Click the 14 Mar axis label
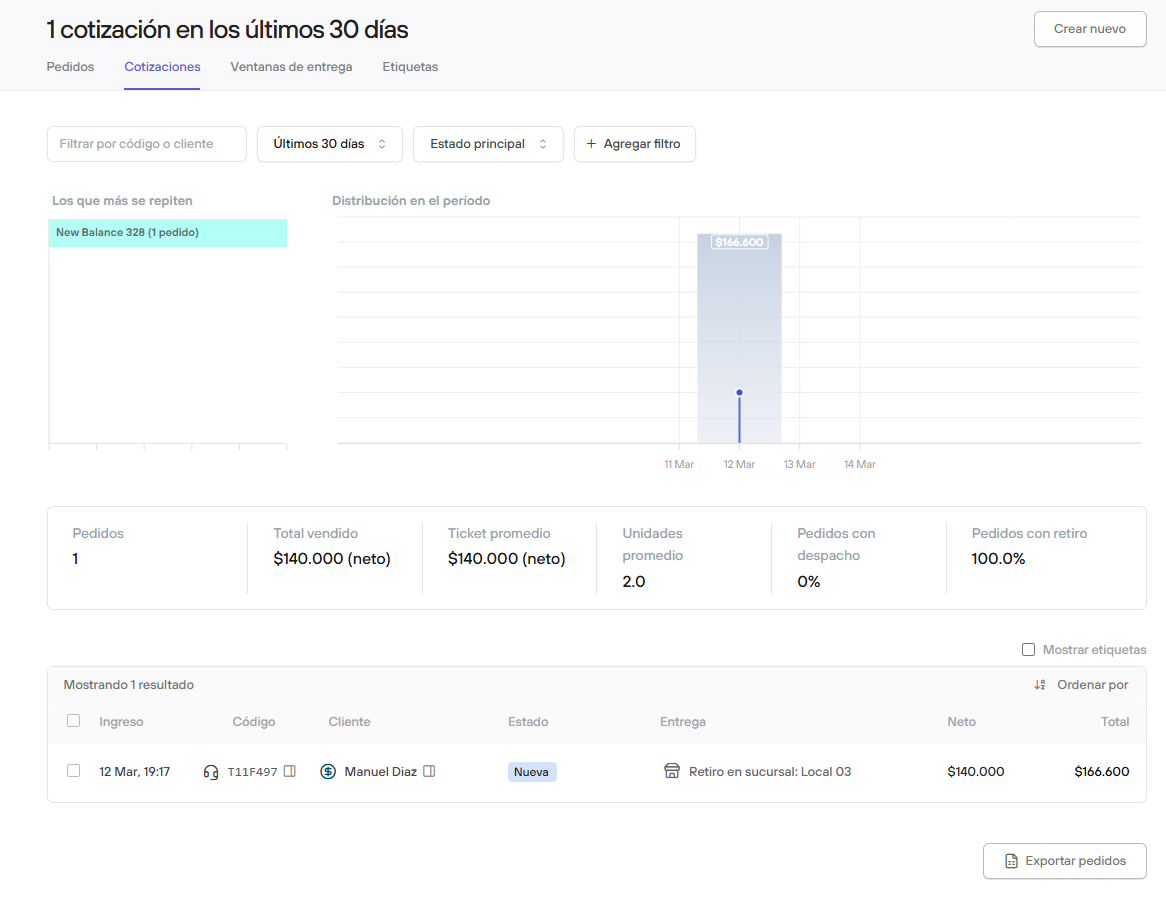1166x899 pixels. pos(860,464)
